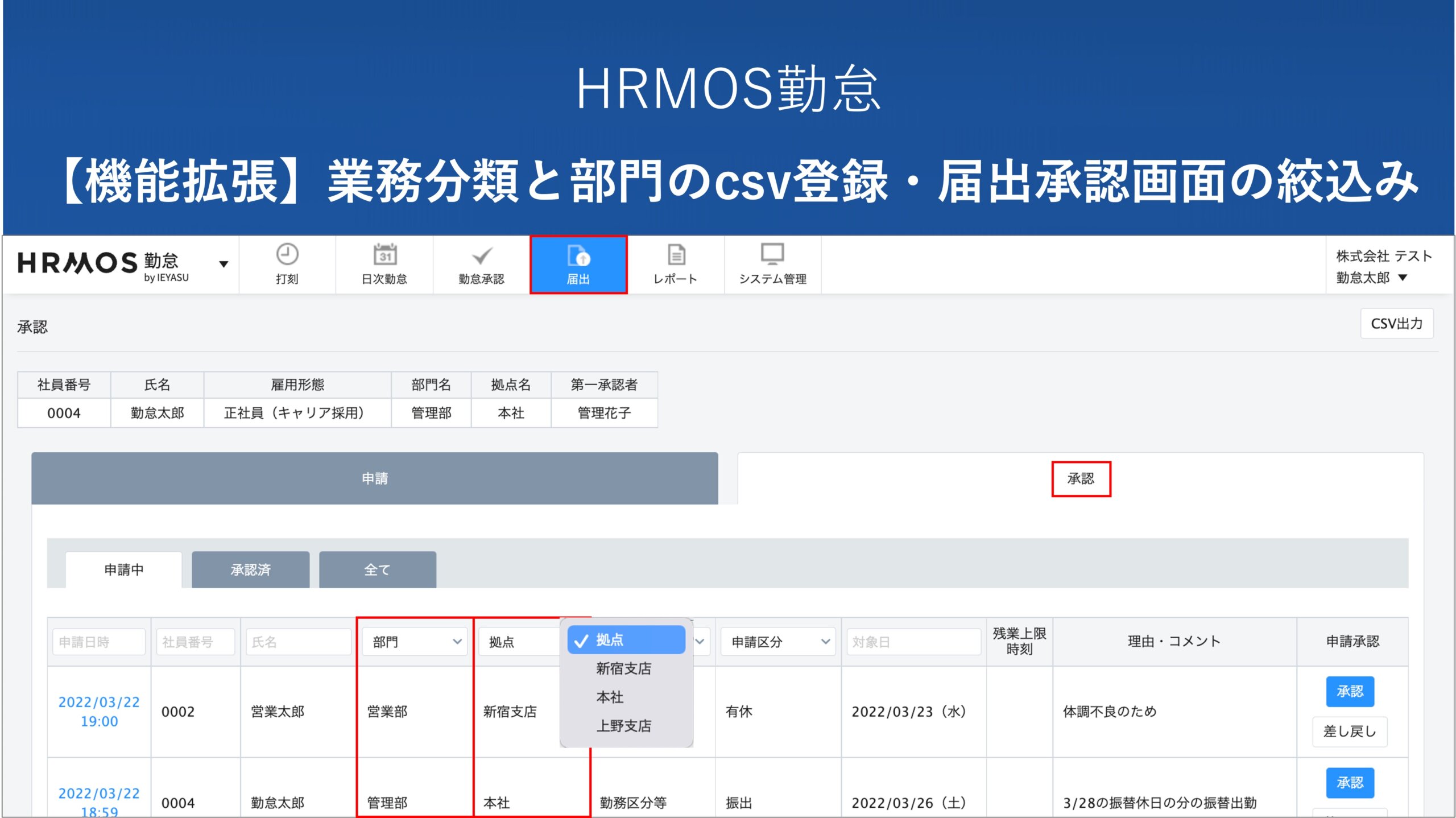Choose 新宿支店 from the dropdown list
1456x818 pixels.
(623, 668)
